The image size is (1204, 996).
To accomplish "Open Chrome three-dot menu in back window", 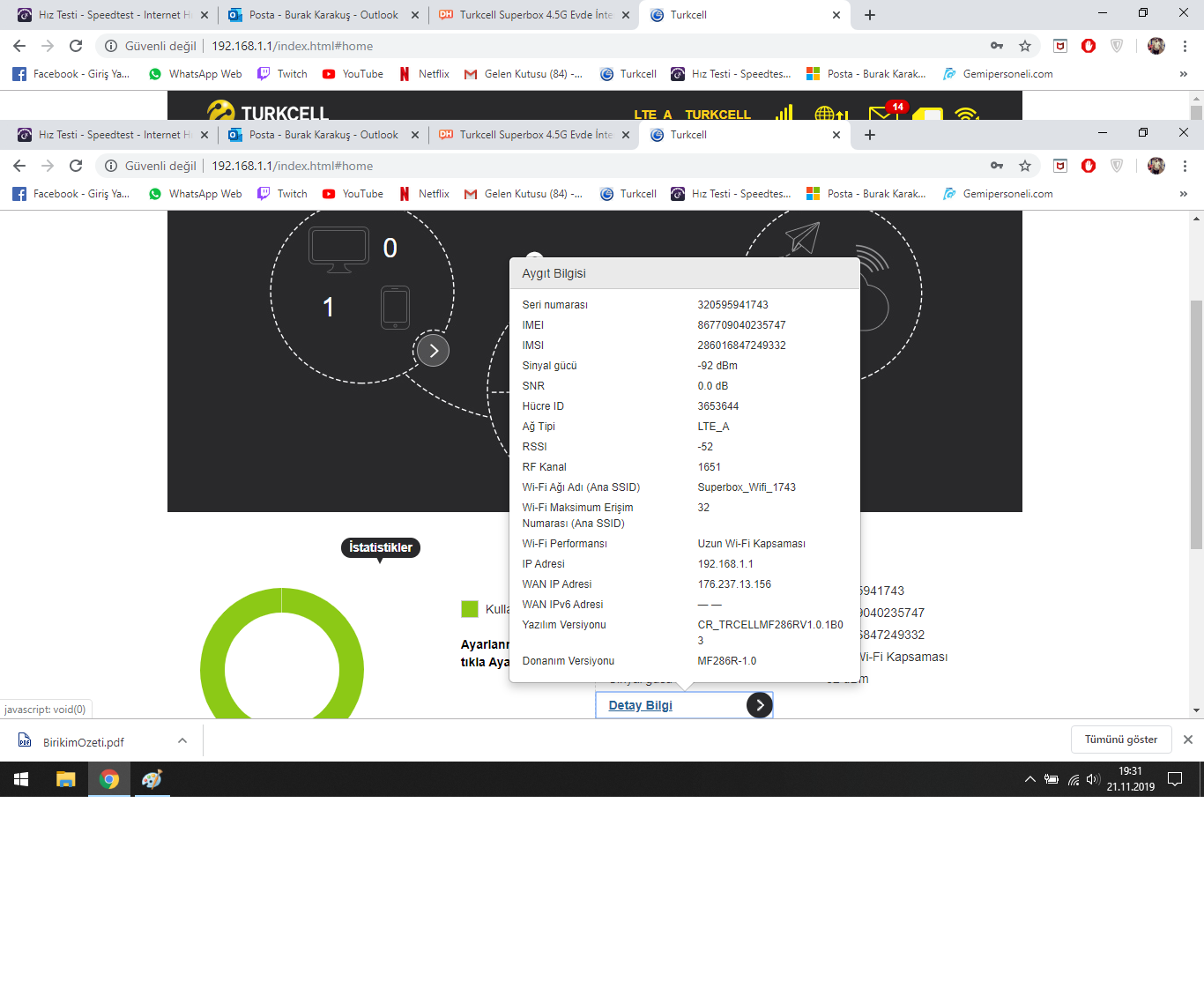I will 1185,46.
